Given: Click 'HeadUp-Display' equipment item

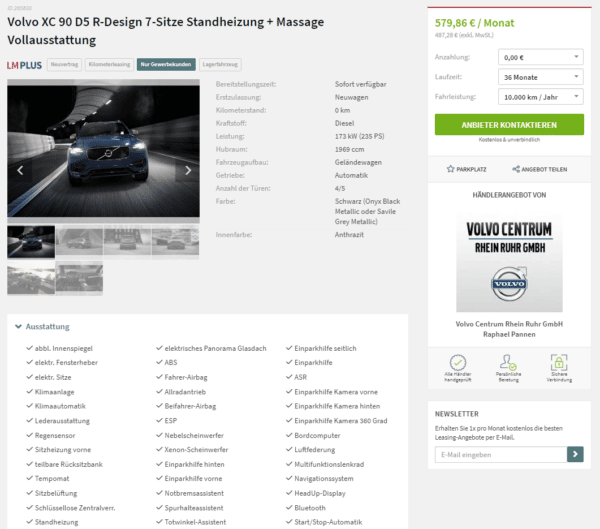Looking at the screenshot, I should click(x=320, y=493).
